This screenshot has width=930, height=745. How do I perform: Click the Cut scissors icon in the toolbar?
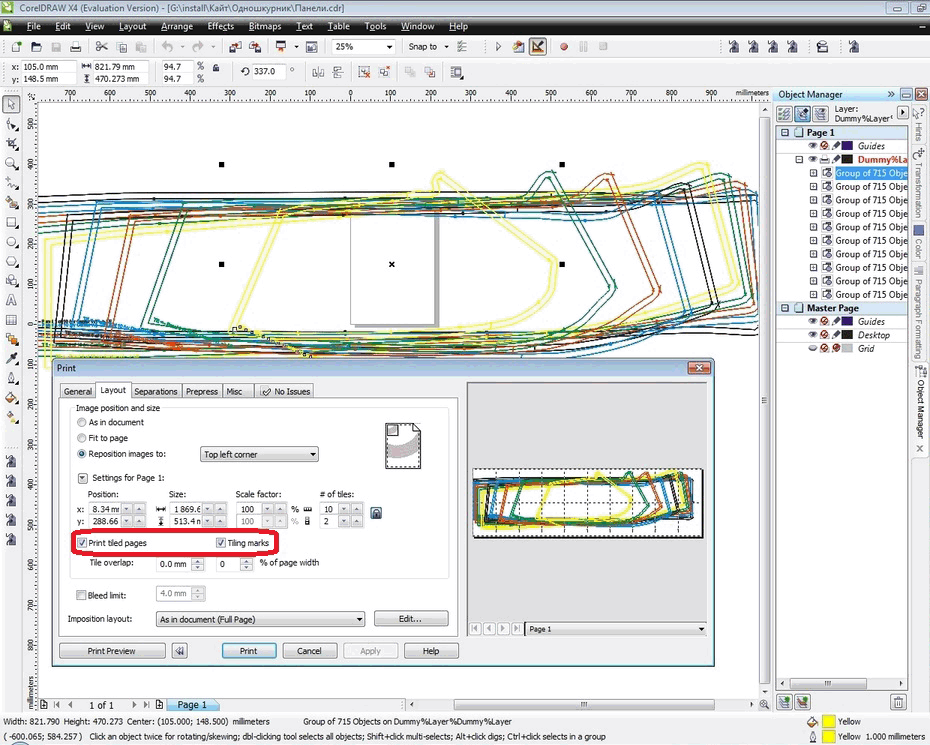pyautogui.click(x=102, y=46)
